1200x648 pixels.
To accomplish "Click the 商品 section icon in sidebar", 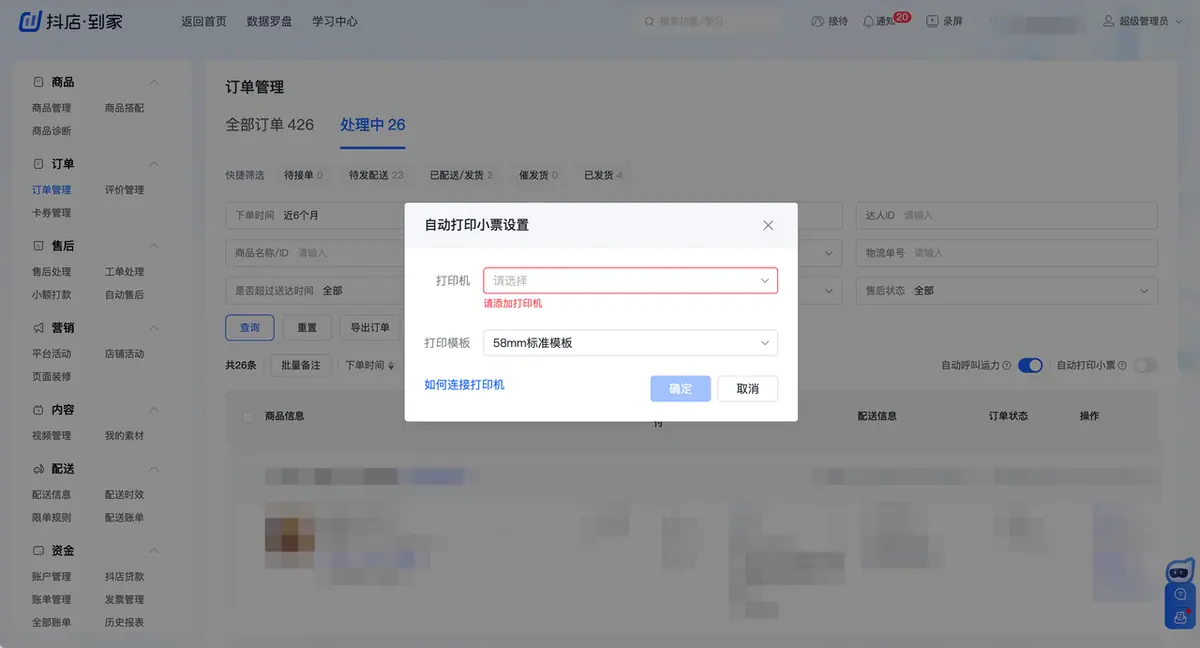I will [x=38, y=82].
